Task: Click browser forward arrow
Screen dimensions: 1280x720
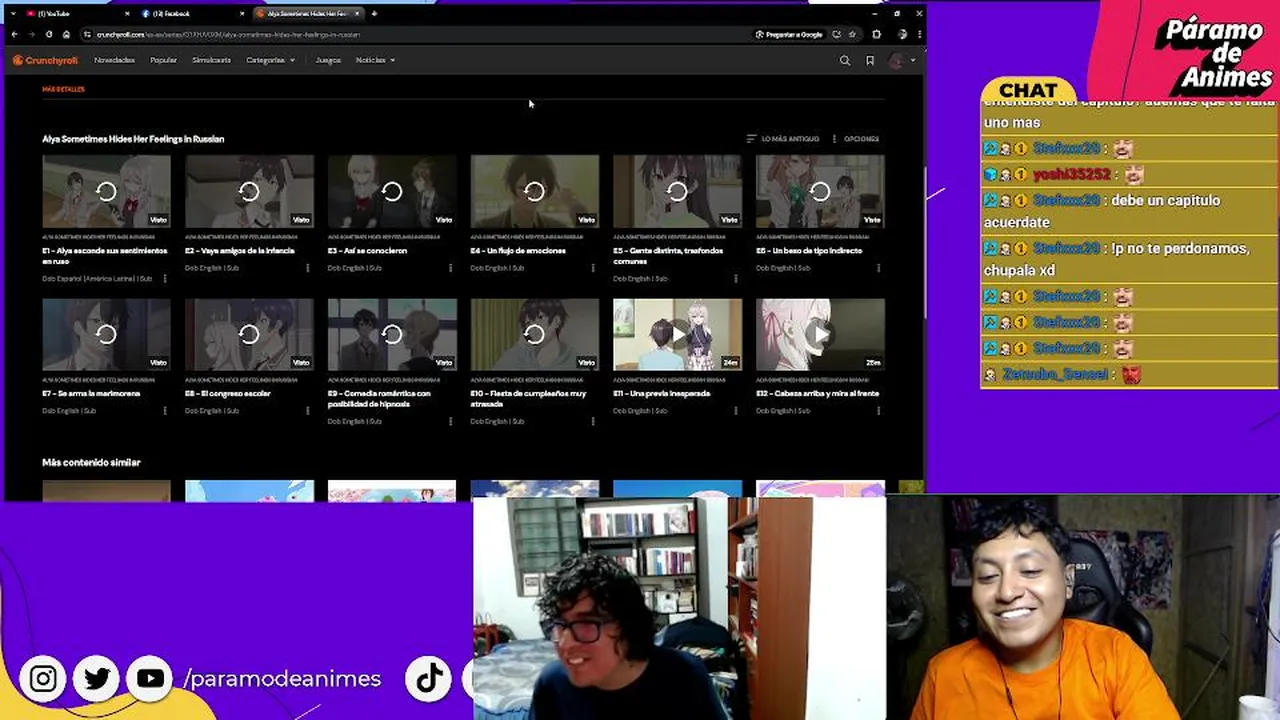Action: (x=31, y=34)
